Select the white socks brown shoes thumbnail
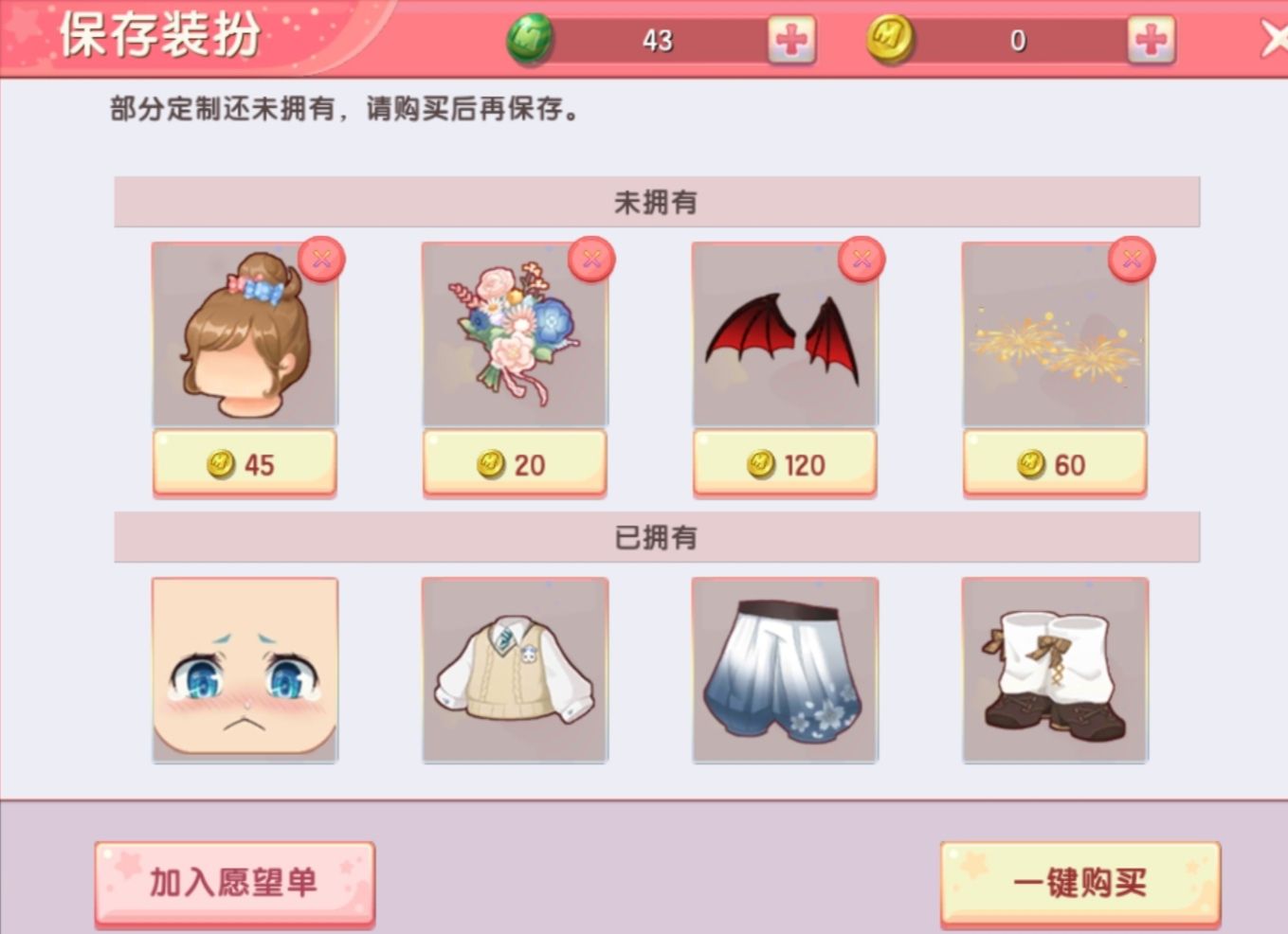1288x934 pixels. pos(1055,670)
